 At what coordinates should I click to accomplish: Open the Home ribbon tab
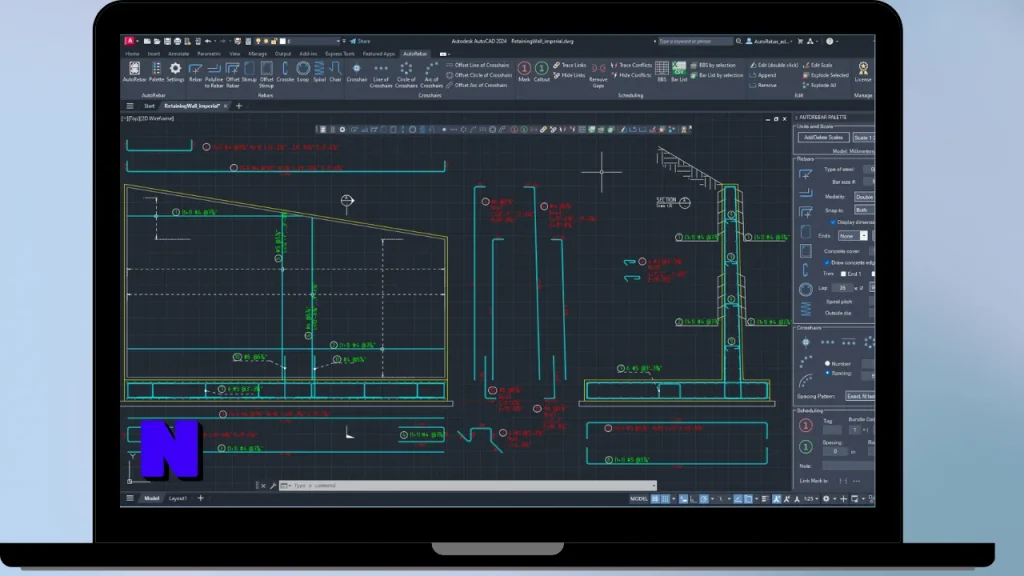click(x=133, y=54)
